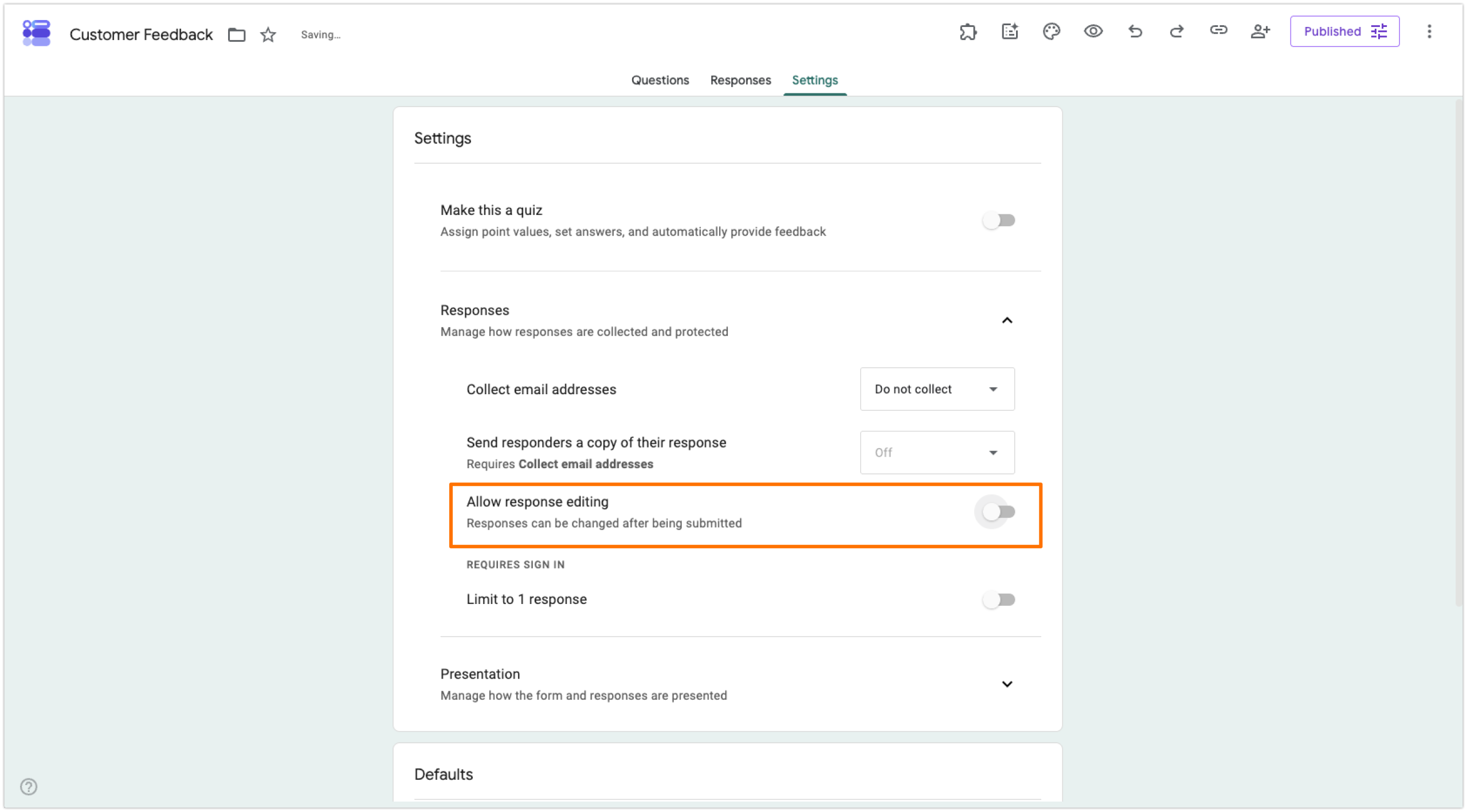Click the Customer Feedback form title
Image resolution: width=1467 pixels, height=812 pixels.
141,35
